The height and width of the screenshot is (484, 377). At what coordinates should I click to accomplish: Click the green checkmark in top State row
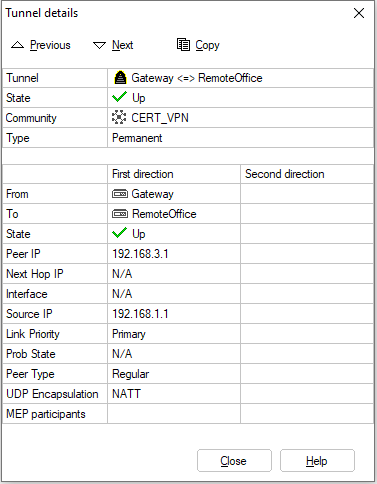tap(119, 97)
